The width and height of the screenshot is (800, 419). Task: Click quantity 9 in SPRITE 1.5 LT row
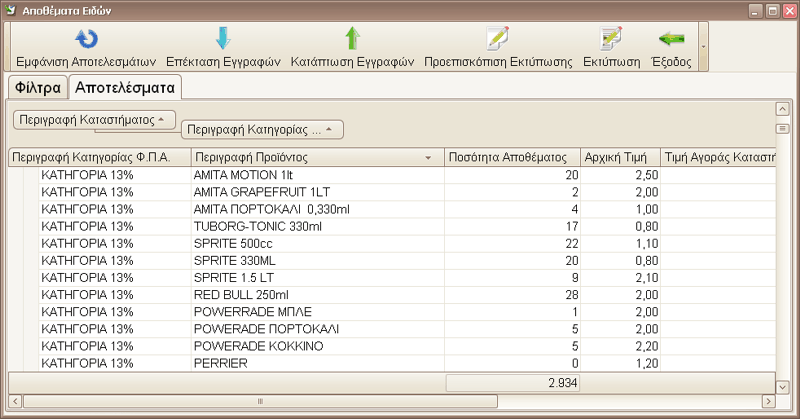click(x=512, y=278)
